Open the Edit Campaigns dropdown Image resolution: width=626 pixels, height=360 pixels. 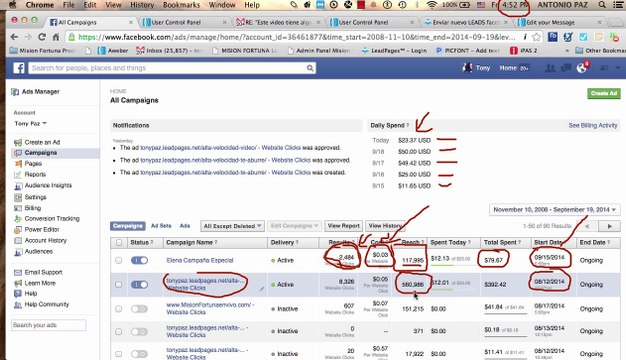[295, 226]
